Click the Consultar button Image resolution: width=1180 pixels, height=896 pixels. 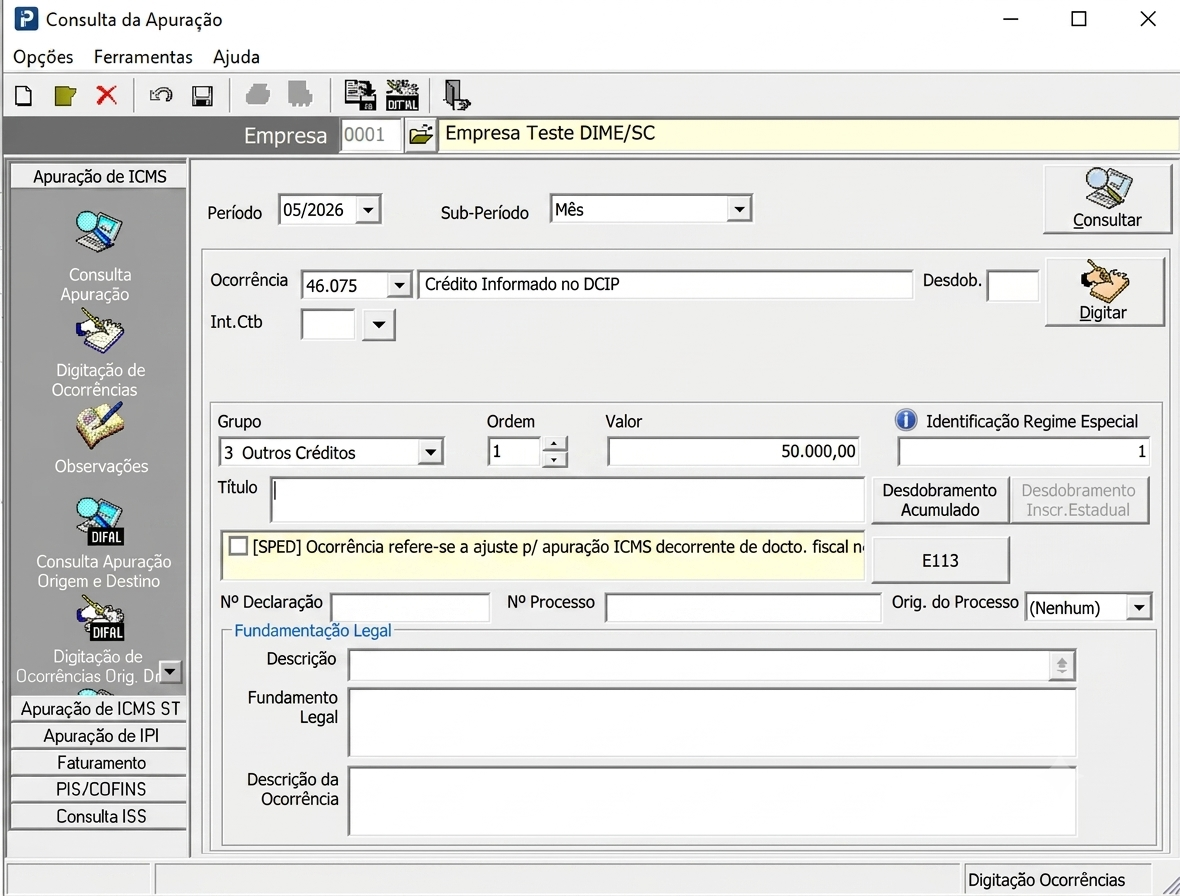point(1107,199)
